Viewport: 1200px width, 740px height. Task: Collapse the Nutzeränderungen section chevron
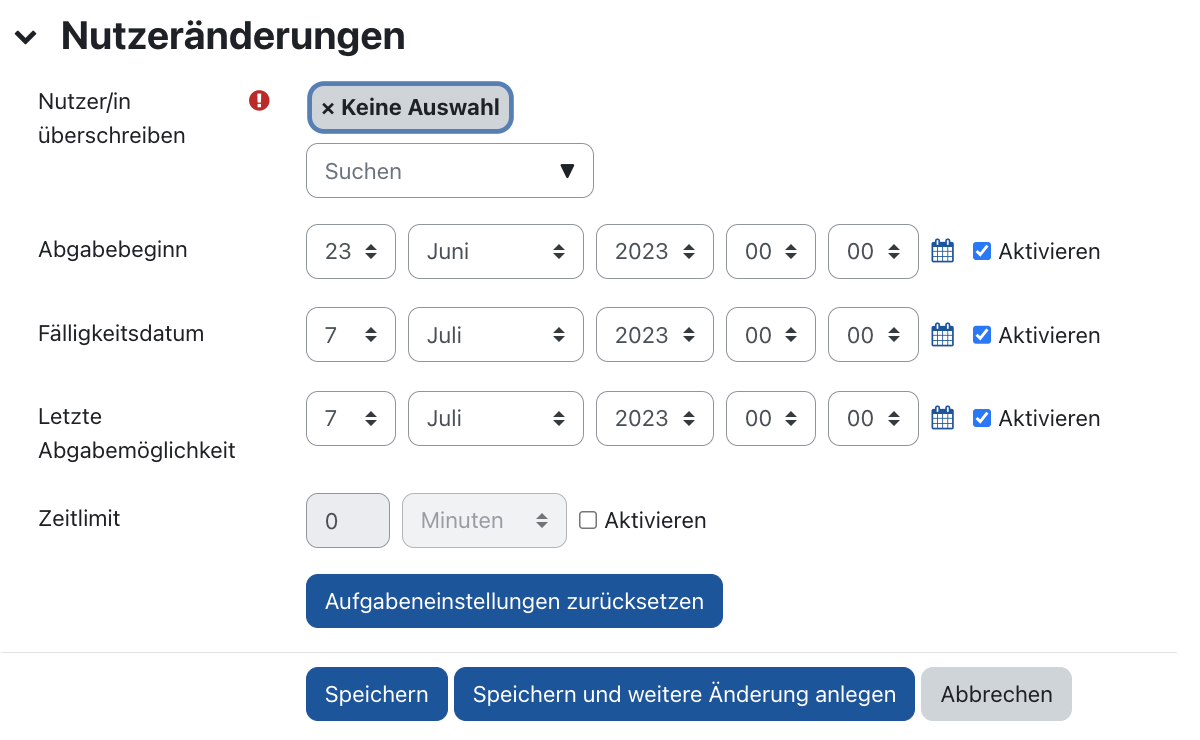25,36
